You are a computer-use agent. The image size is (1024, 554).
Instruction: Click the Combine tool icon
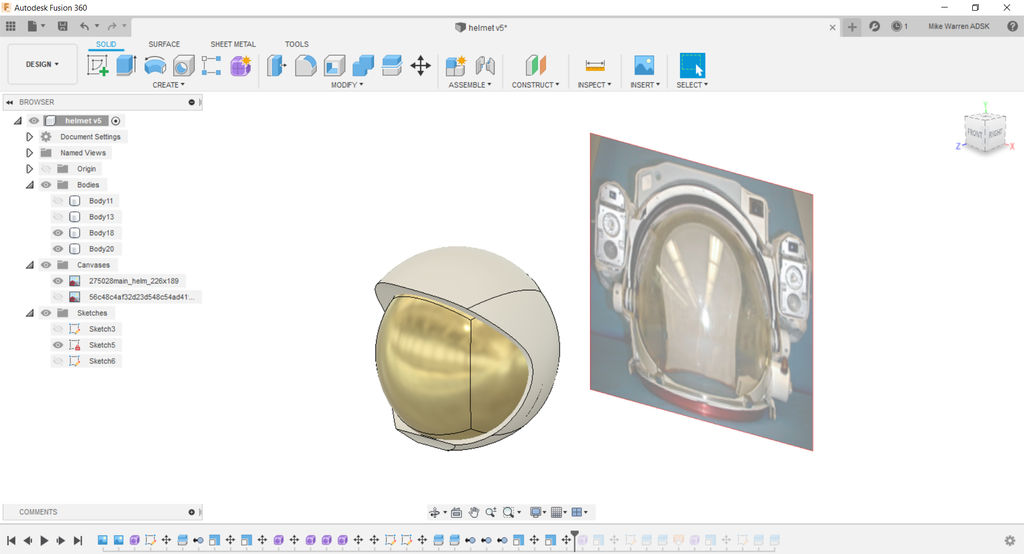tap(363, 65)
